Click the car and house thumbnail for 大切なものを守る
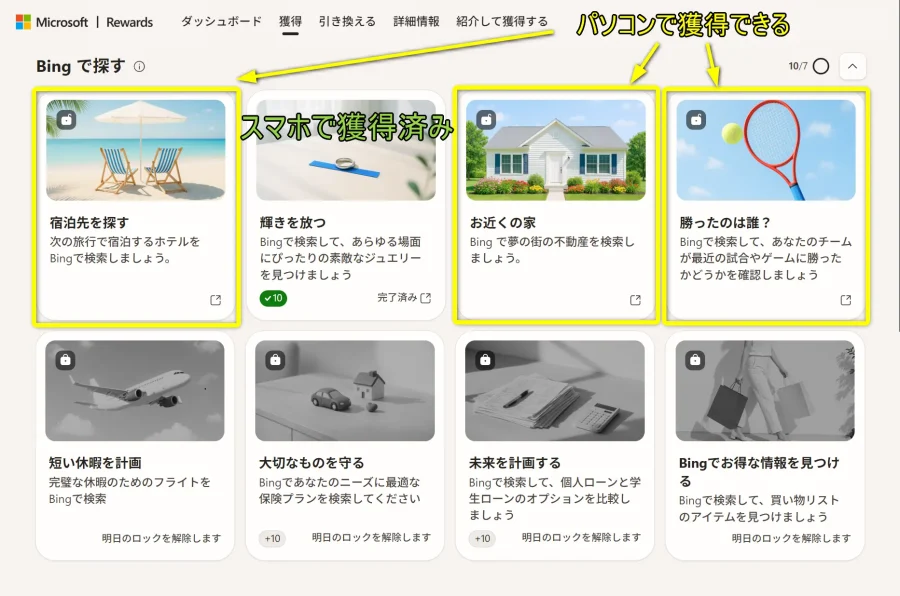The height and width of the screenshot is (596, 900). pos(345,391)
